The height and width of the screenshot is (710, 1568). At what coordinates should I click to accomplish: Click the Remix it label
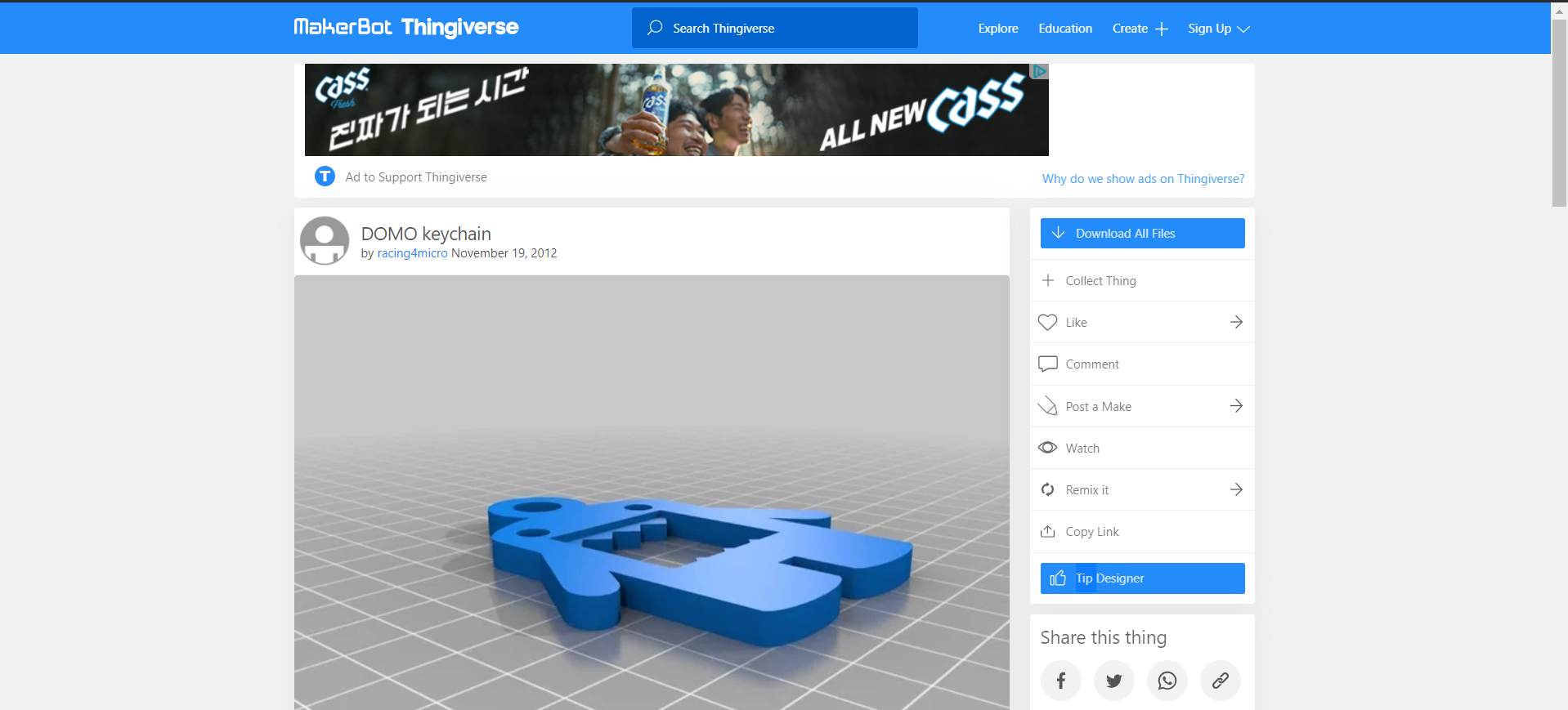(x=1087, y=490)
